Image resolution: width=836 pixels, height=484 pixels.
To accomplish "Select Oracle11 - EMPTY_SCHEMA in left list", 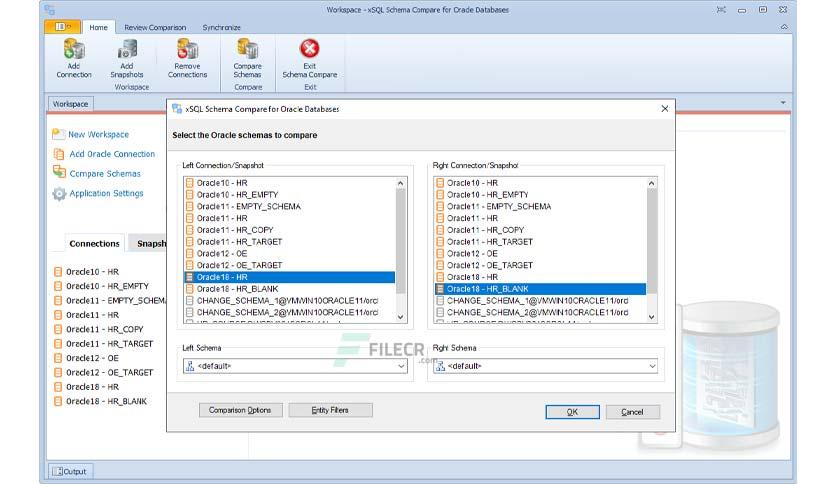I will pyautogui.click(x=290, y=206).
